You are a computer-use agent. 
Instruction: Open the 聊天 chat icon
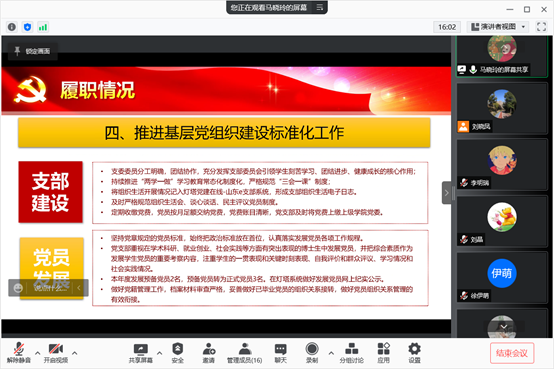click(x=281, y=353)
